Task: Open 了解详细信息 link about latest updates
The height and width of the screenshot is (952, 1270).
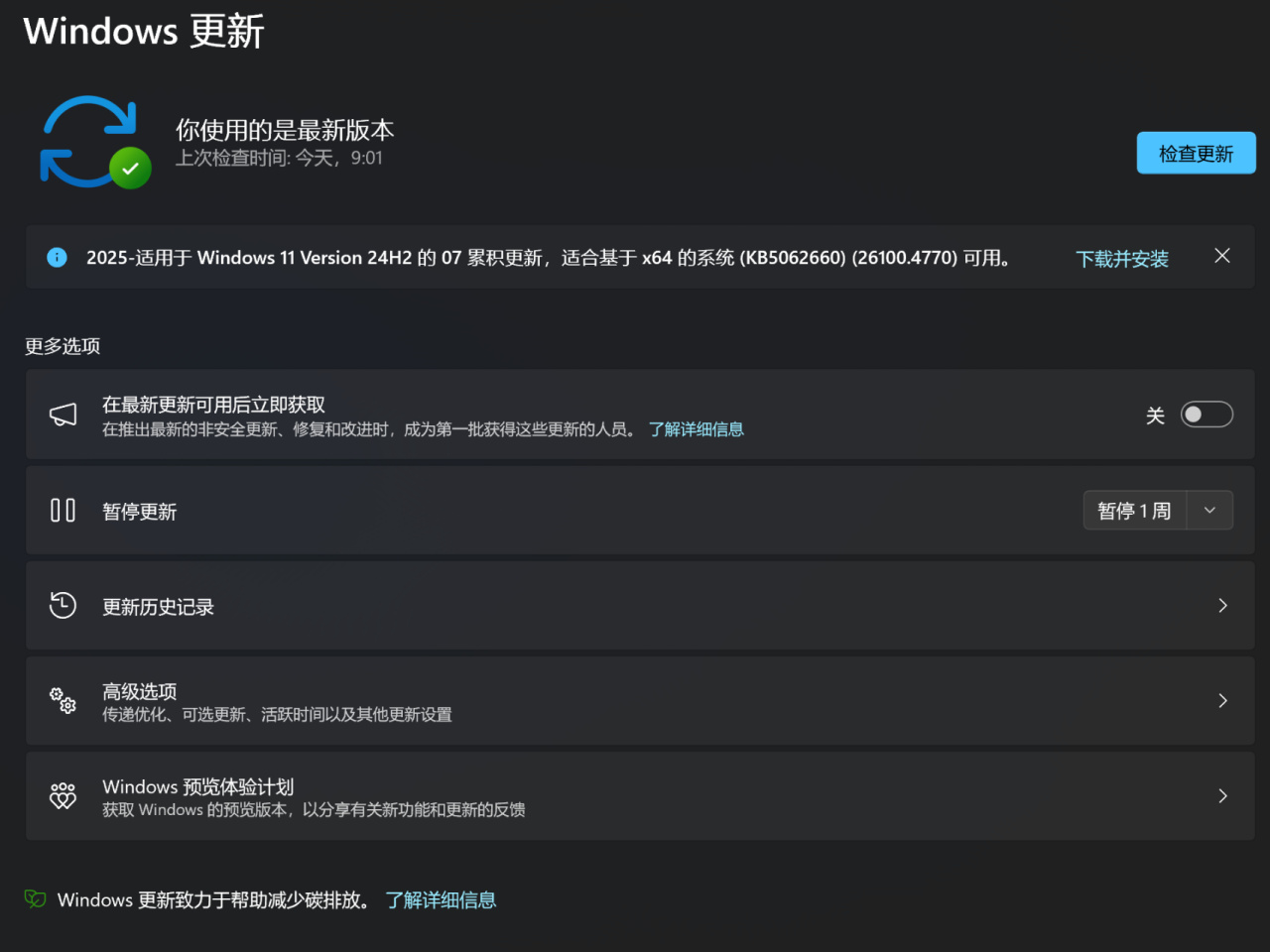Action: [x=697, y=429]
